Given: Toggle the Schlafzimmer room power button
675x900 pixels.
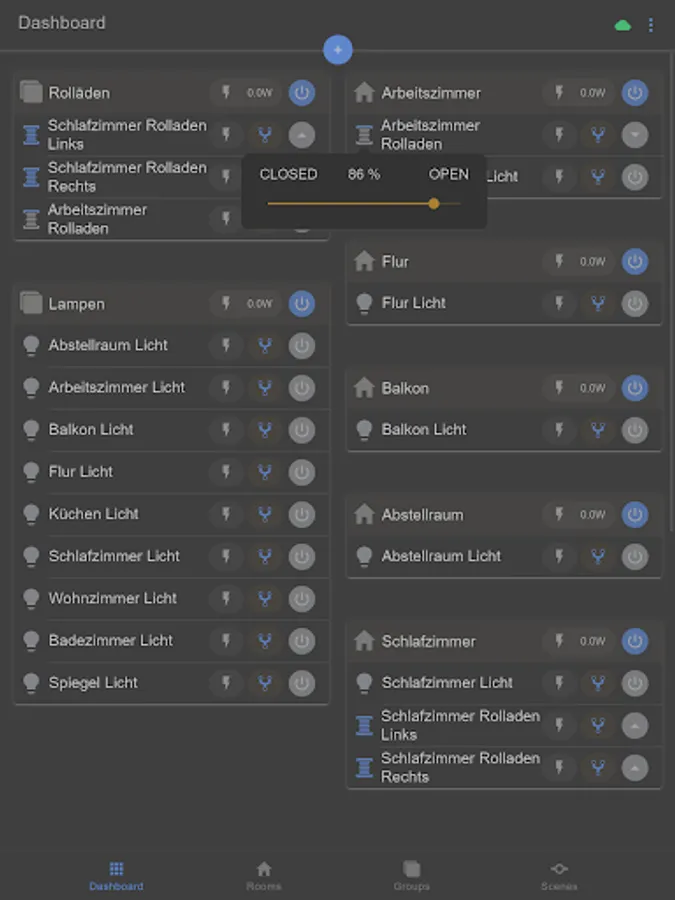Looking at the screenshot, I should click(634, 641).
